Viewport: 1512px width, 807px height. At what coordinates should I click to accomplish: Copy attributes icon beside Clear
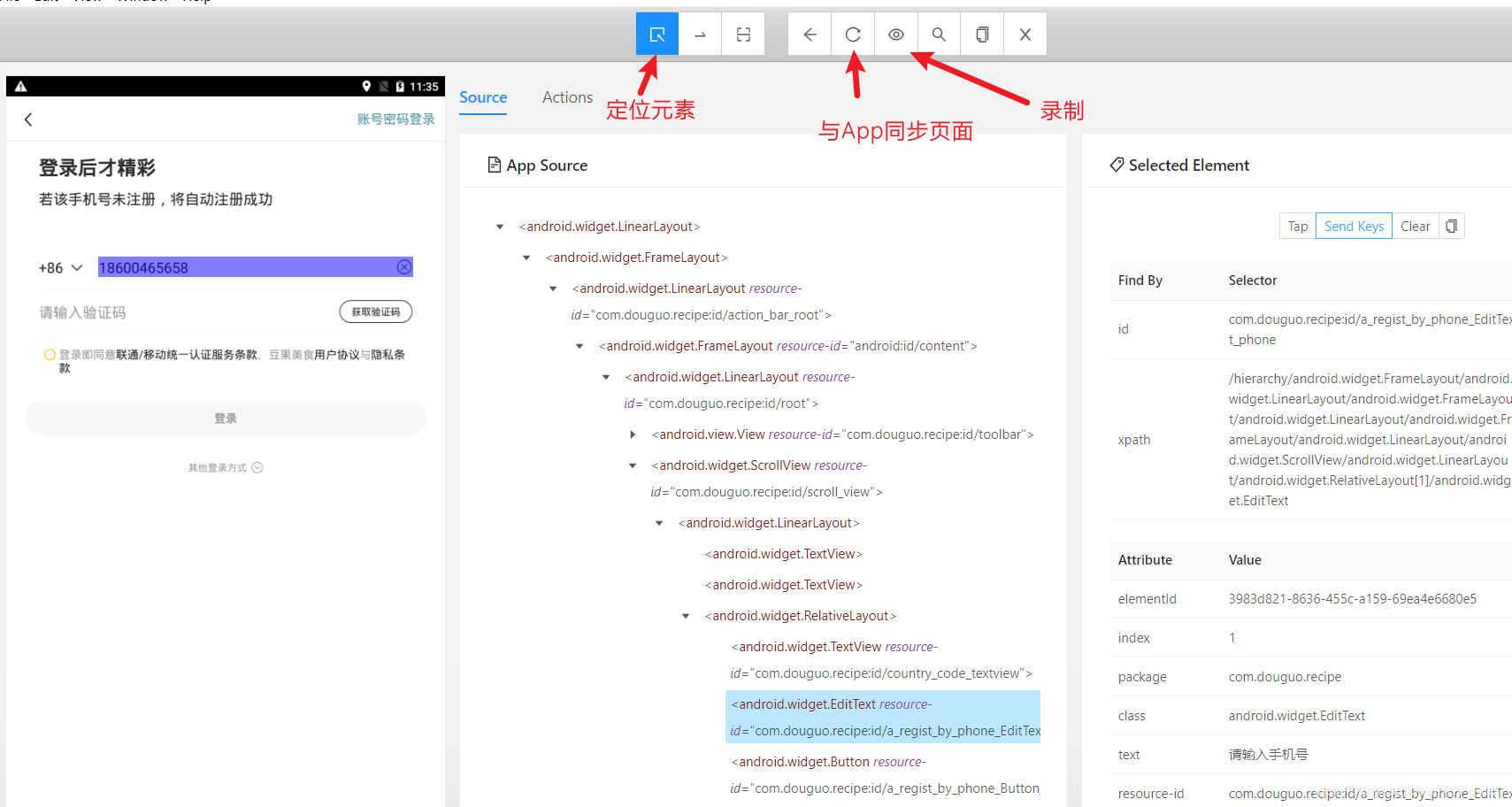tap(1452, 227)
